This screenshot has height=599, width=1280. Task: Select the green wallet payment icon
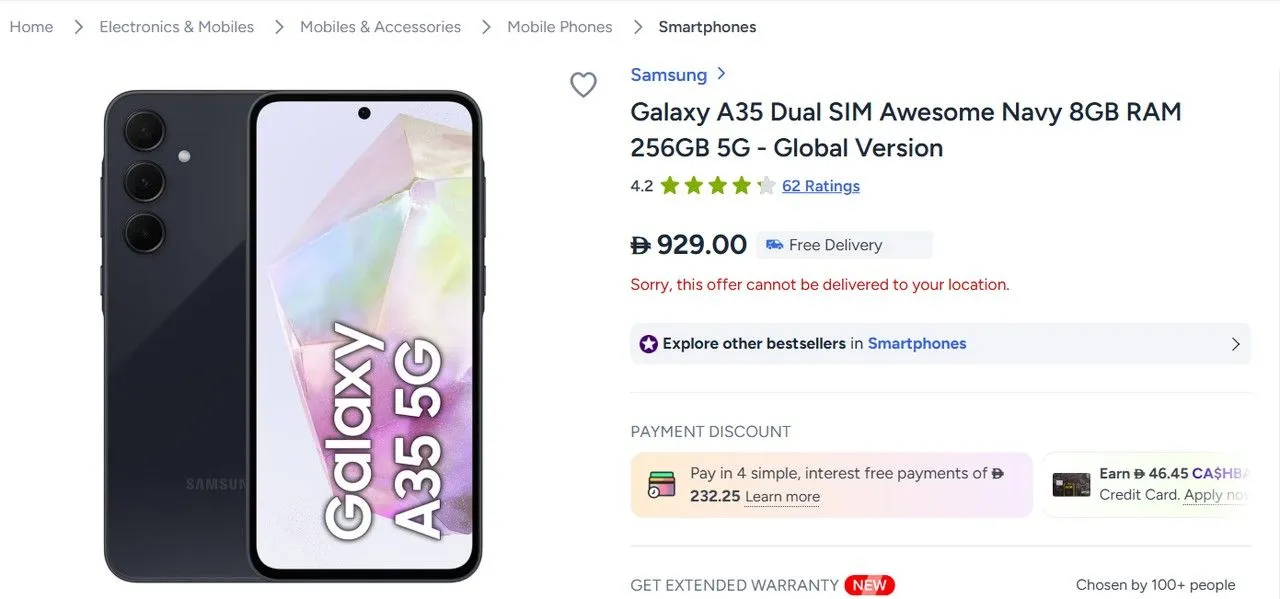click(x=661, y=484)
